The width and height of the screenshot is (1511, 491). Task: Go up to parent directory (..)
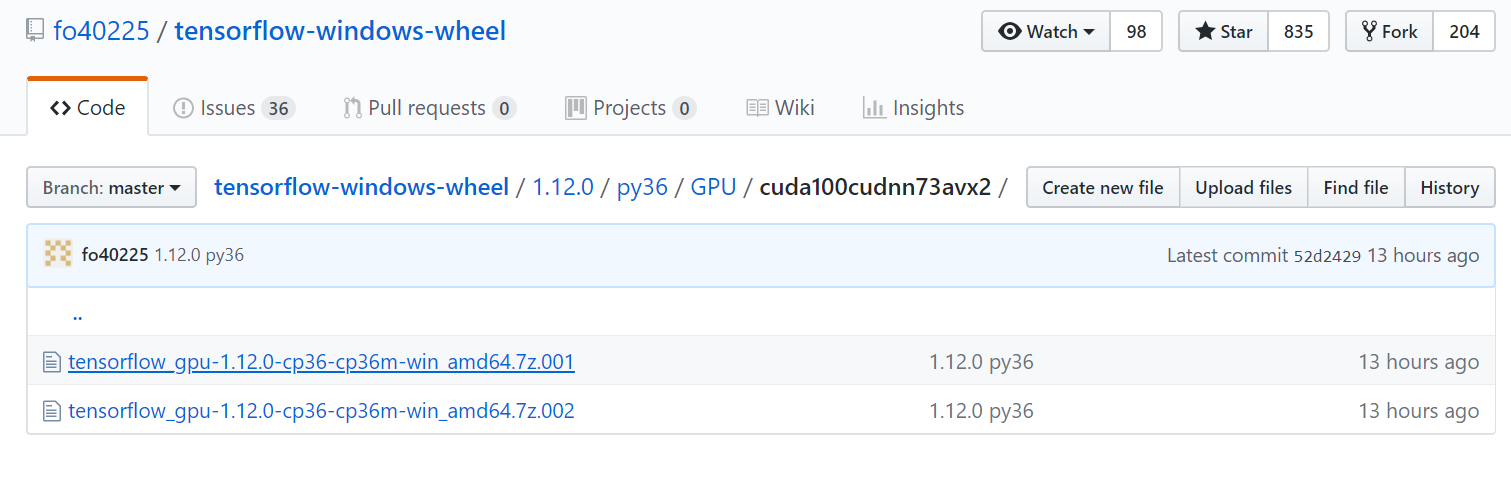click(77, 315)
